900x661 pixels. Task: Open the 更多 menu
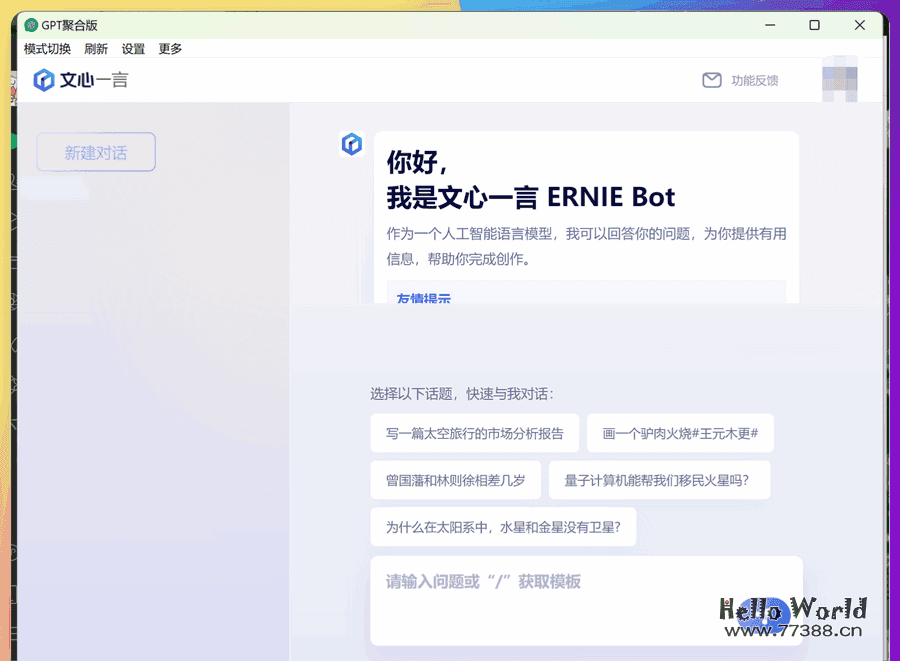click(x=170, y=49)
